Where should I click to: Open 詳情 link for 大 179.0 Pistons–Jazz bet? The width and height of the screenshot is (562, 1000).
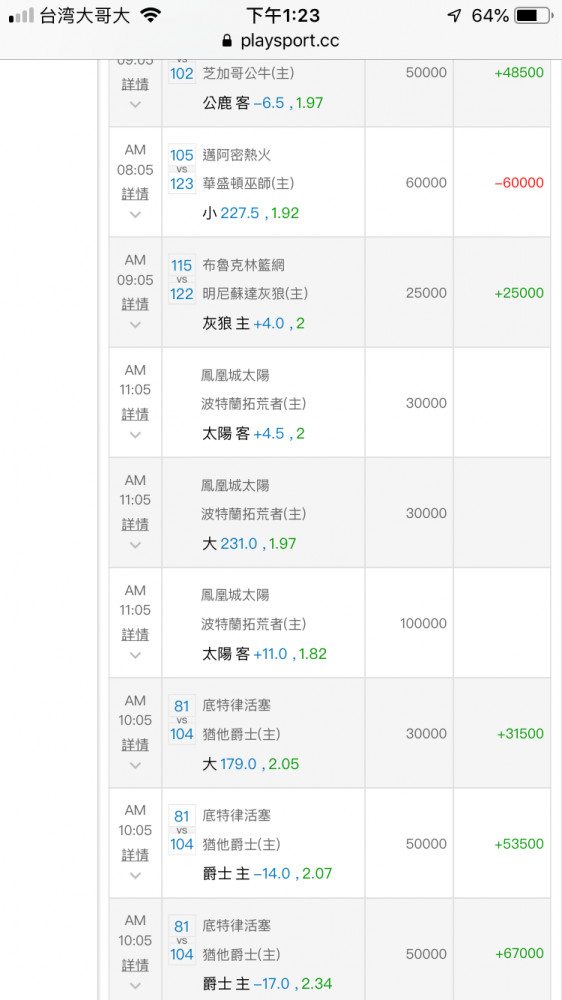pyautogui.click(x=135, y=745)
